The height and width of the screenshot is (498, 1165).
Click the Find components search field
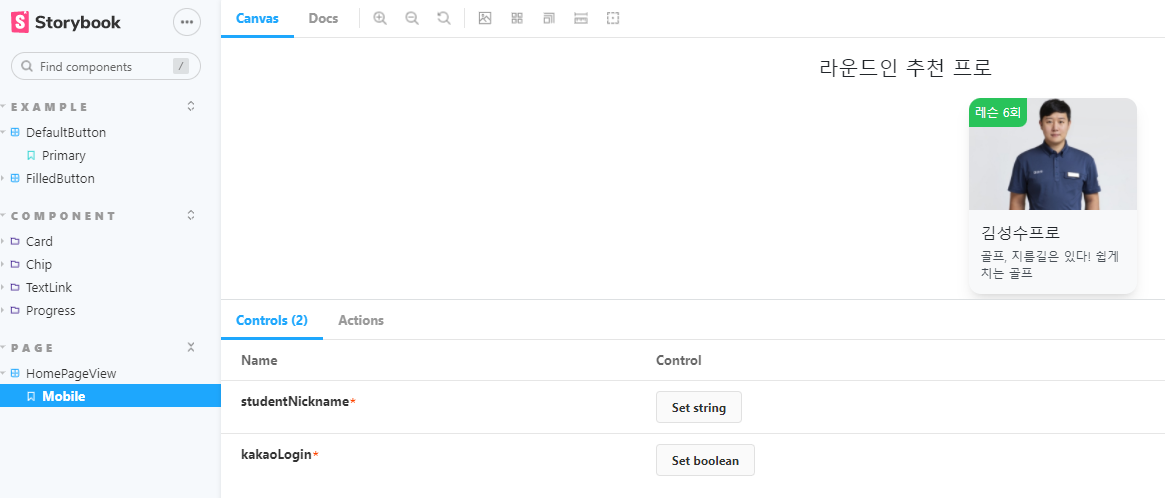click(106, 66)
